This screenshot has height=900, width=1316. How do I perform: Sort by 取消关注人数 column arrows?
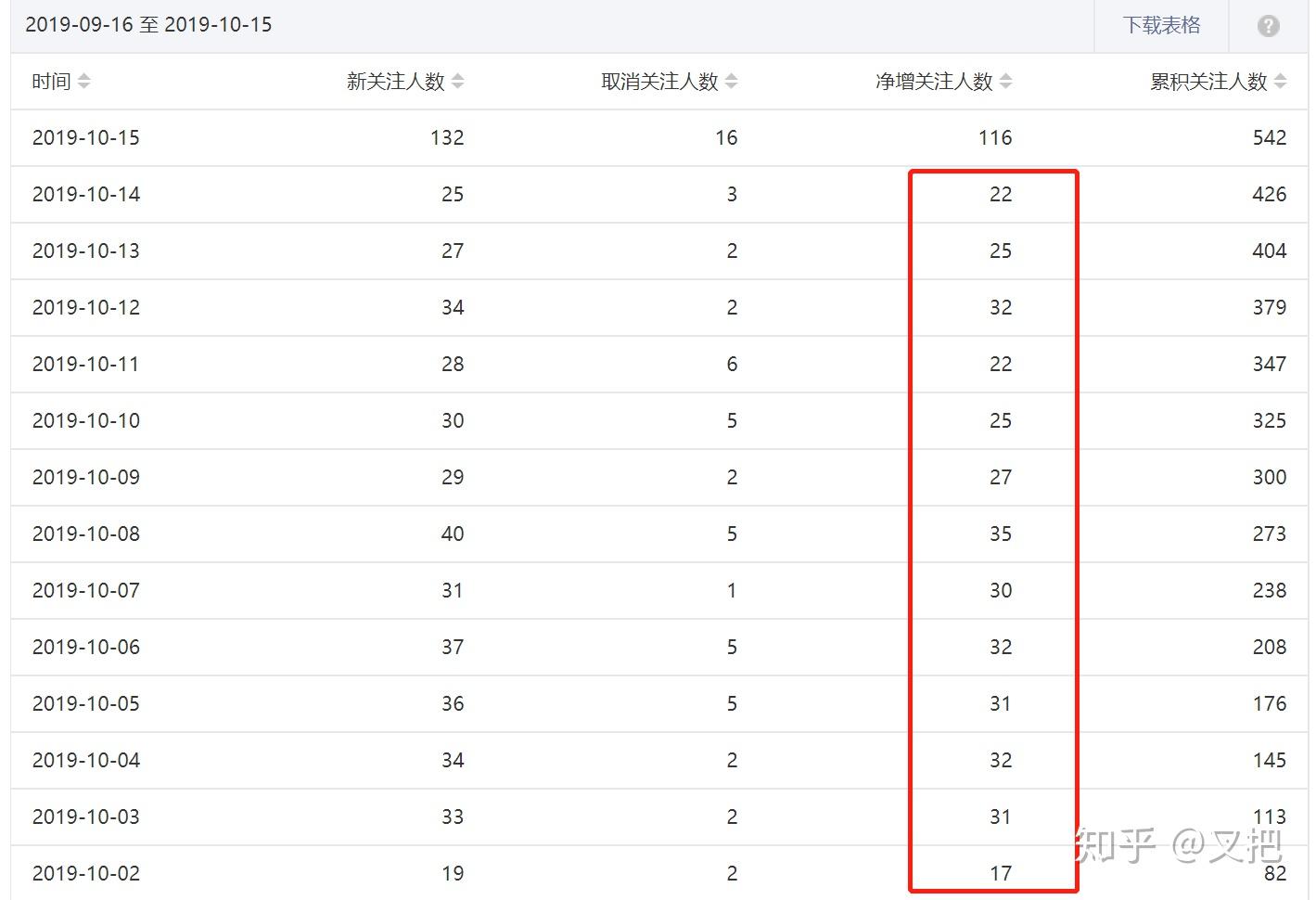732,82
